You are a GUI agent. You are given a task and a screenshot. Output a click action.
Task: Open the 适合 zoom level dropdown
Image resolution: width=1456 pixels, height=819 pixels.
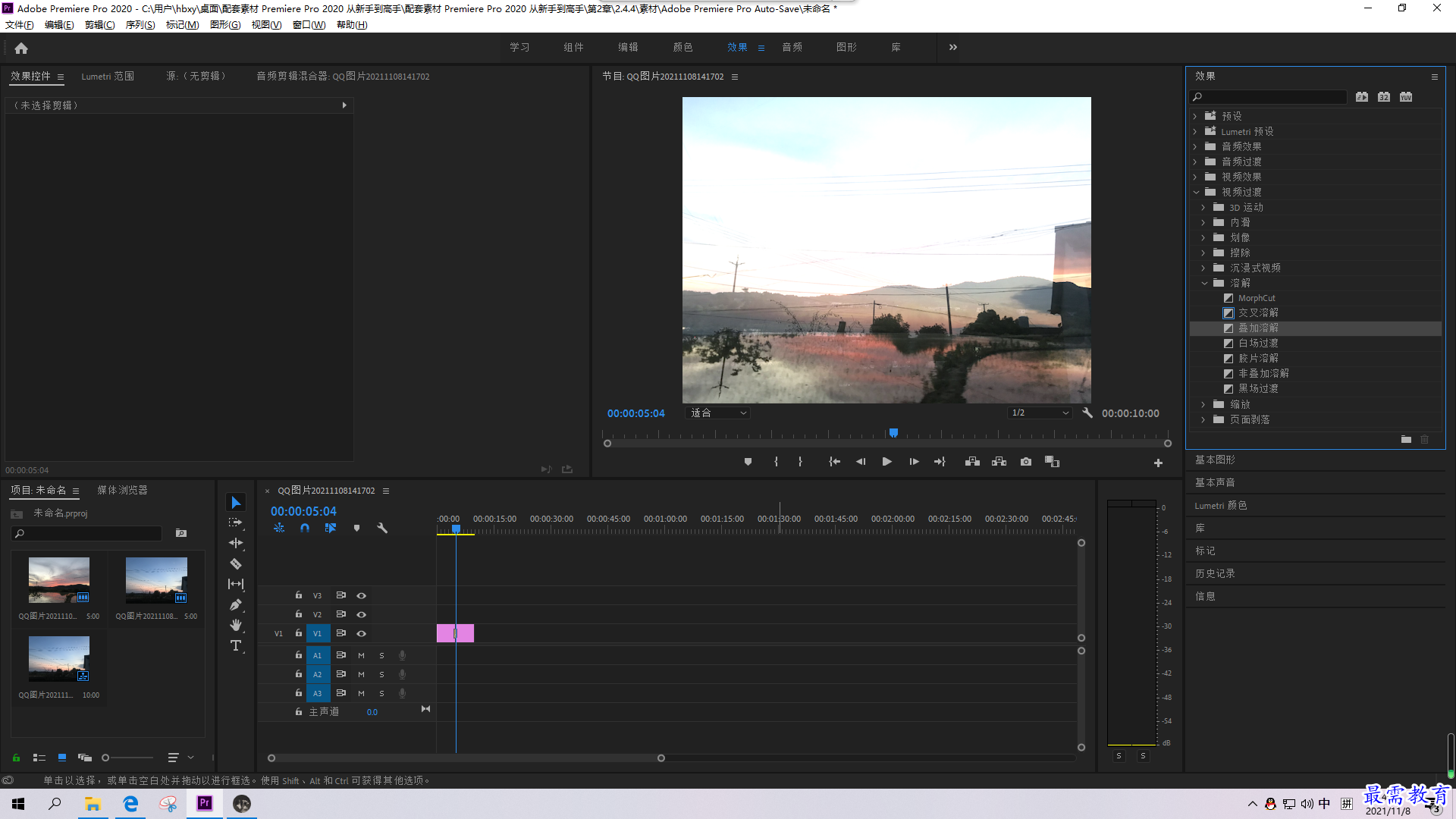(718, 413)
